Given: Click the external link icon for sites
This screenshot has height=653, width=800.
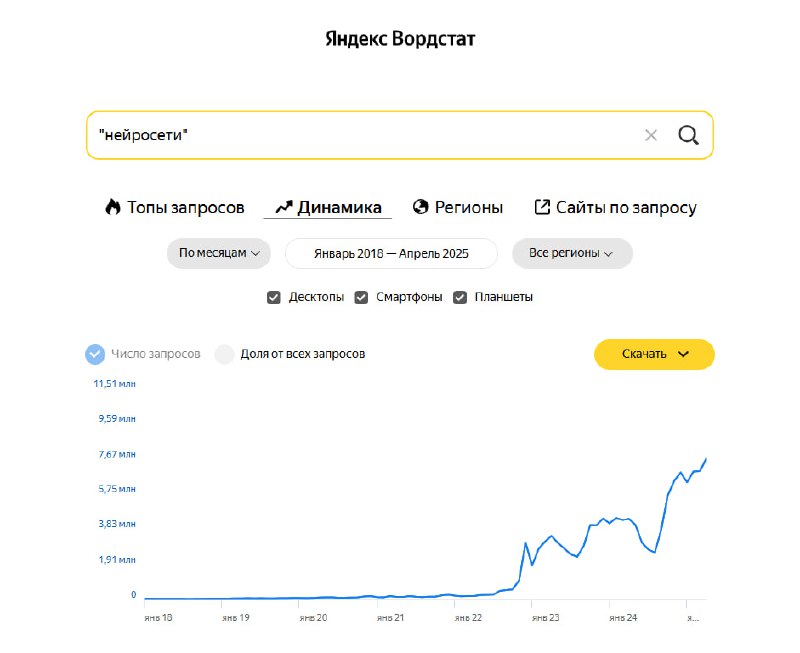Looking at the screenshot, I should click(542, 207).
